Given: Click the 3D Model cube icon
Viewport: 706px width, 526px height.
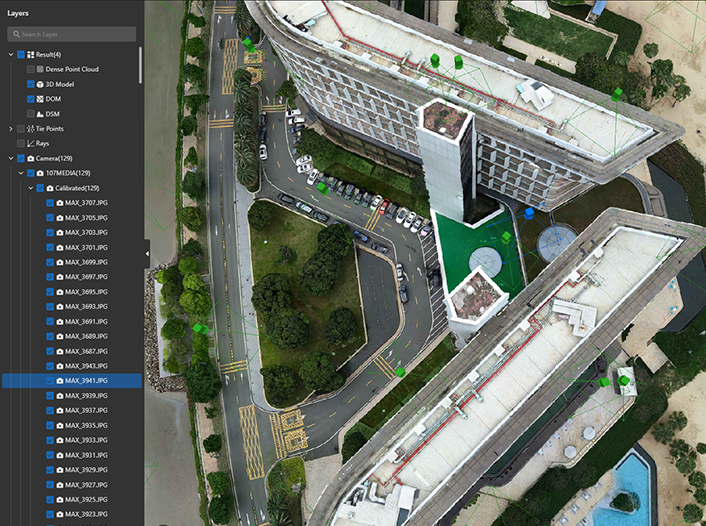Looking at the screenshot, I should tap(41, 84).
